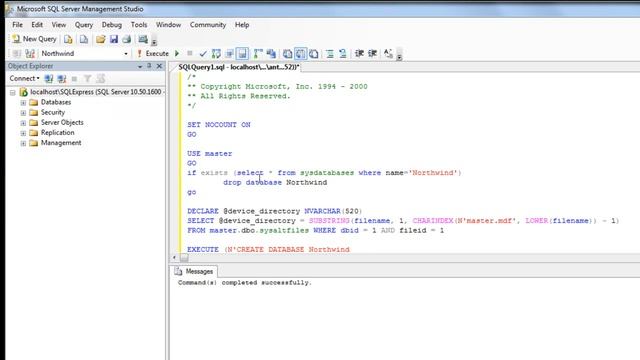Parse the query with the checkmark icon

coord(203,53)
